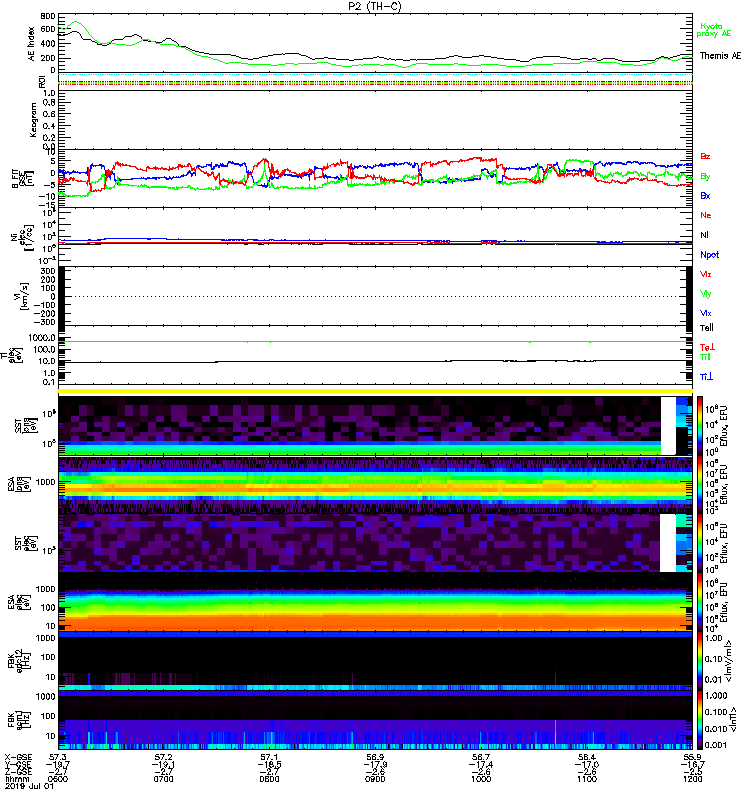Click the FBK scm1 spectrogram panel
This screenshot has width=750, height=800.
click(x=375, y=719)
